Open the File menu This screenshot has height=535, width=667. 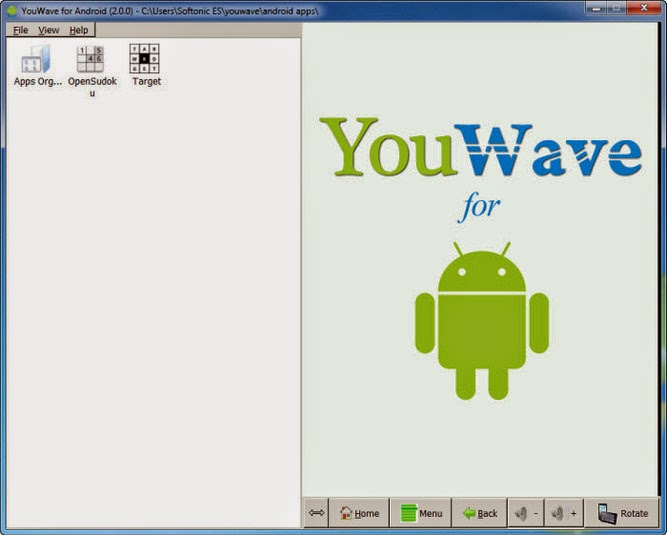pyautogui.click(x=20, y=30)
